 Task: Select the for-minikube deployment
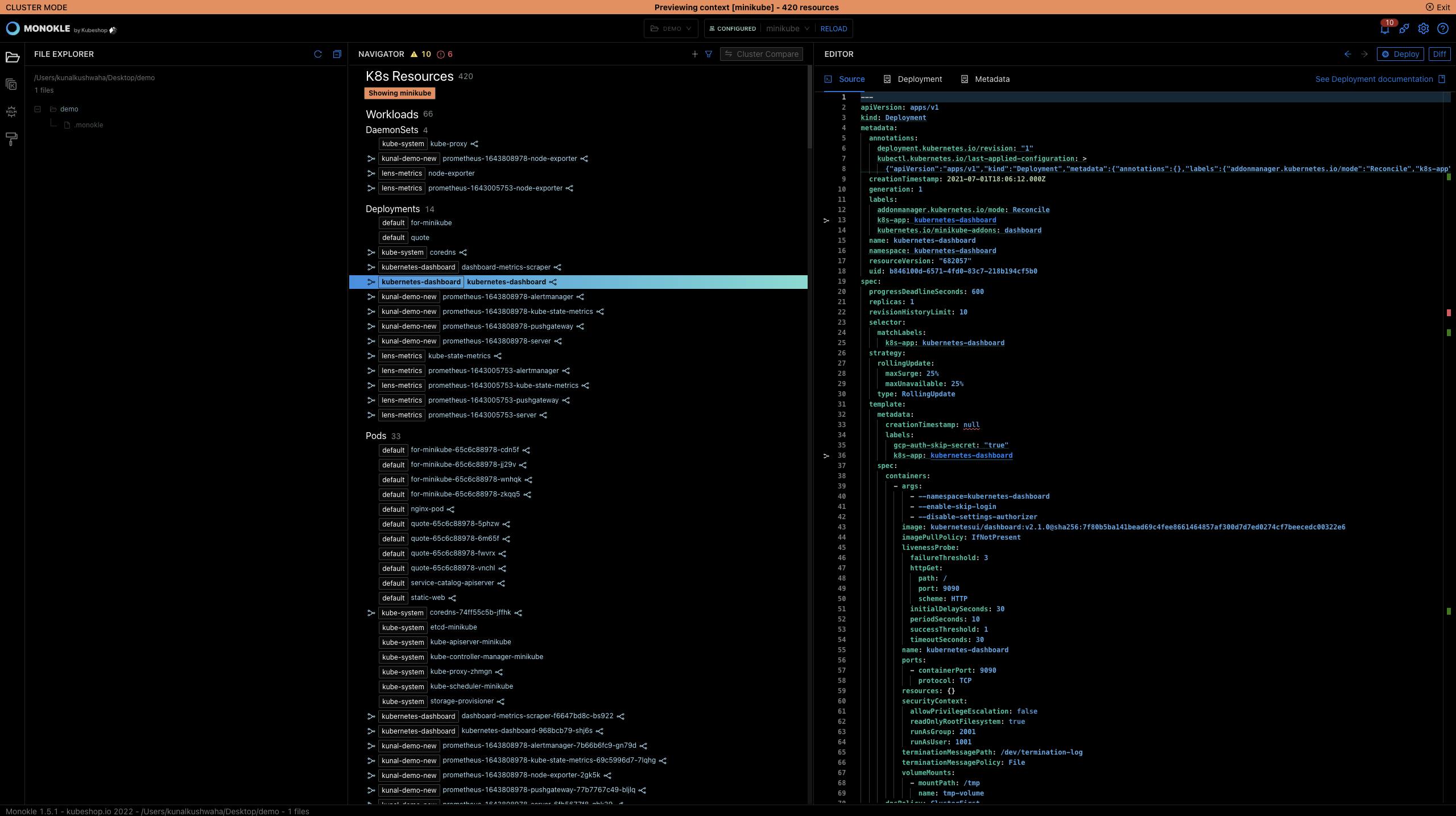pyautogui.click(x=431, y=223)
